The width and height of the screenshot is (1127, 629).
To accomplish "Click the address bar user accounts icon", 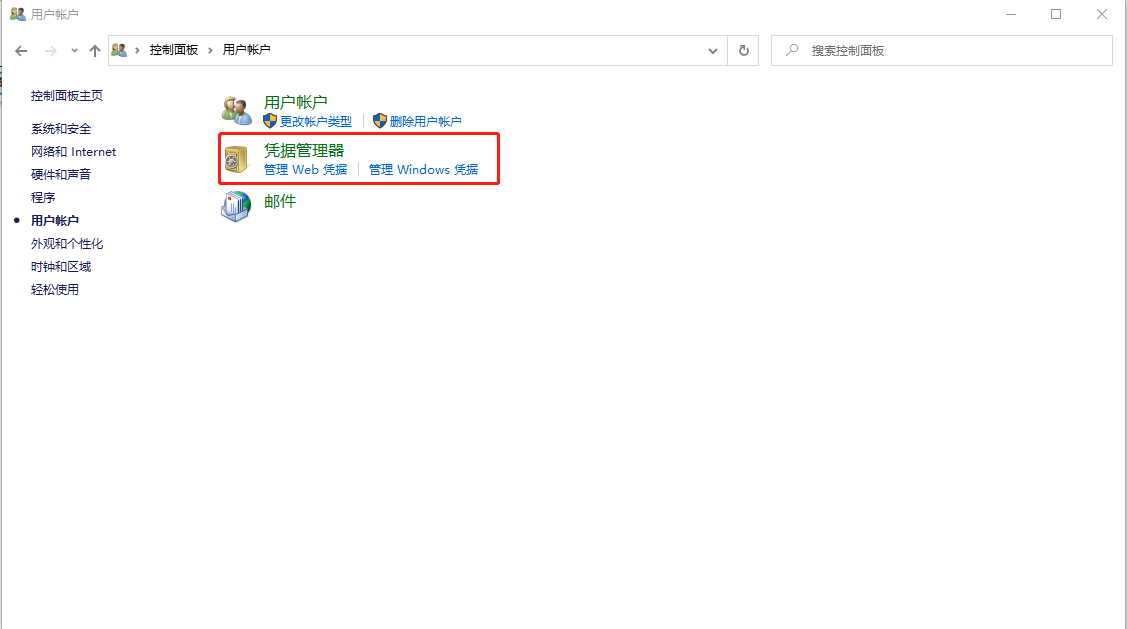I will pyautogui.click(x=119, y=50).
